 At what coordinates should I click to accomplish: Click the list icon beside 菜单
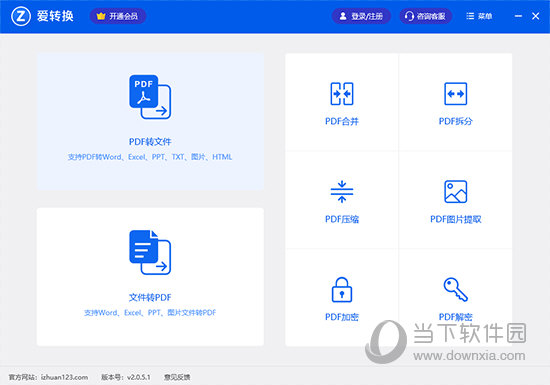click(470, 16)
